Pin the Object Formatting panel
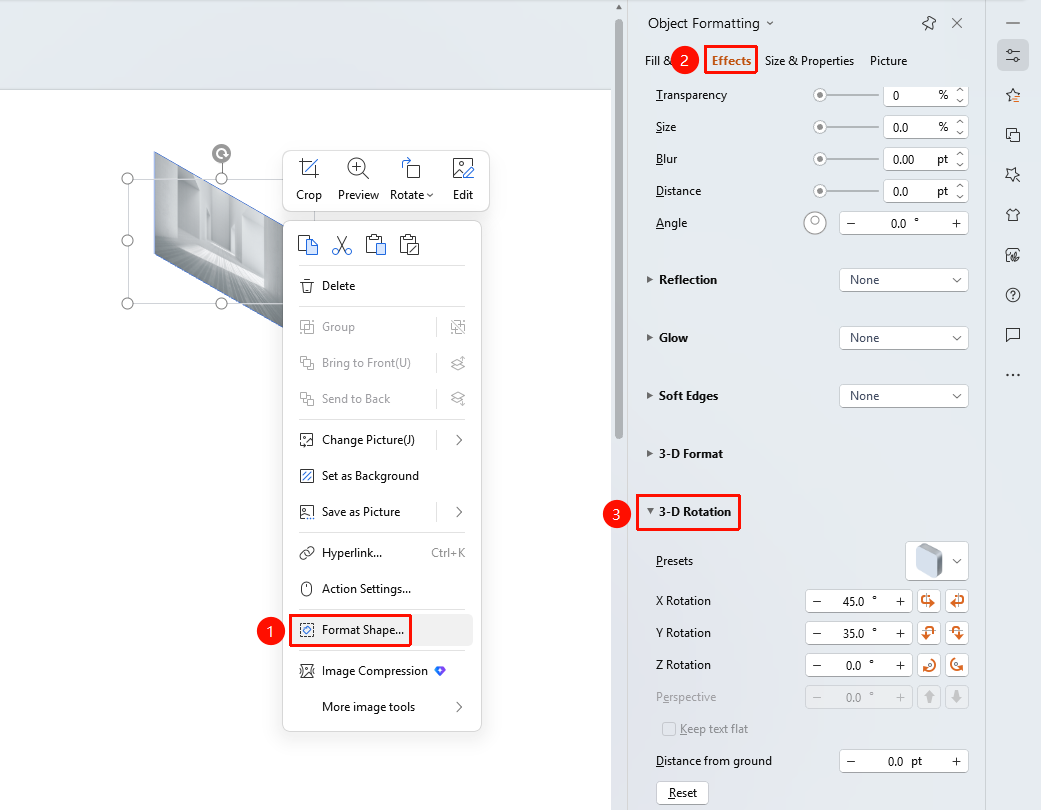 (929, 23)
